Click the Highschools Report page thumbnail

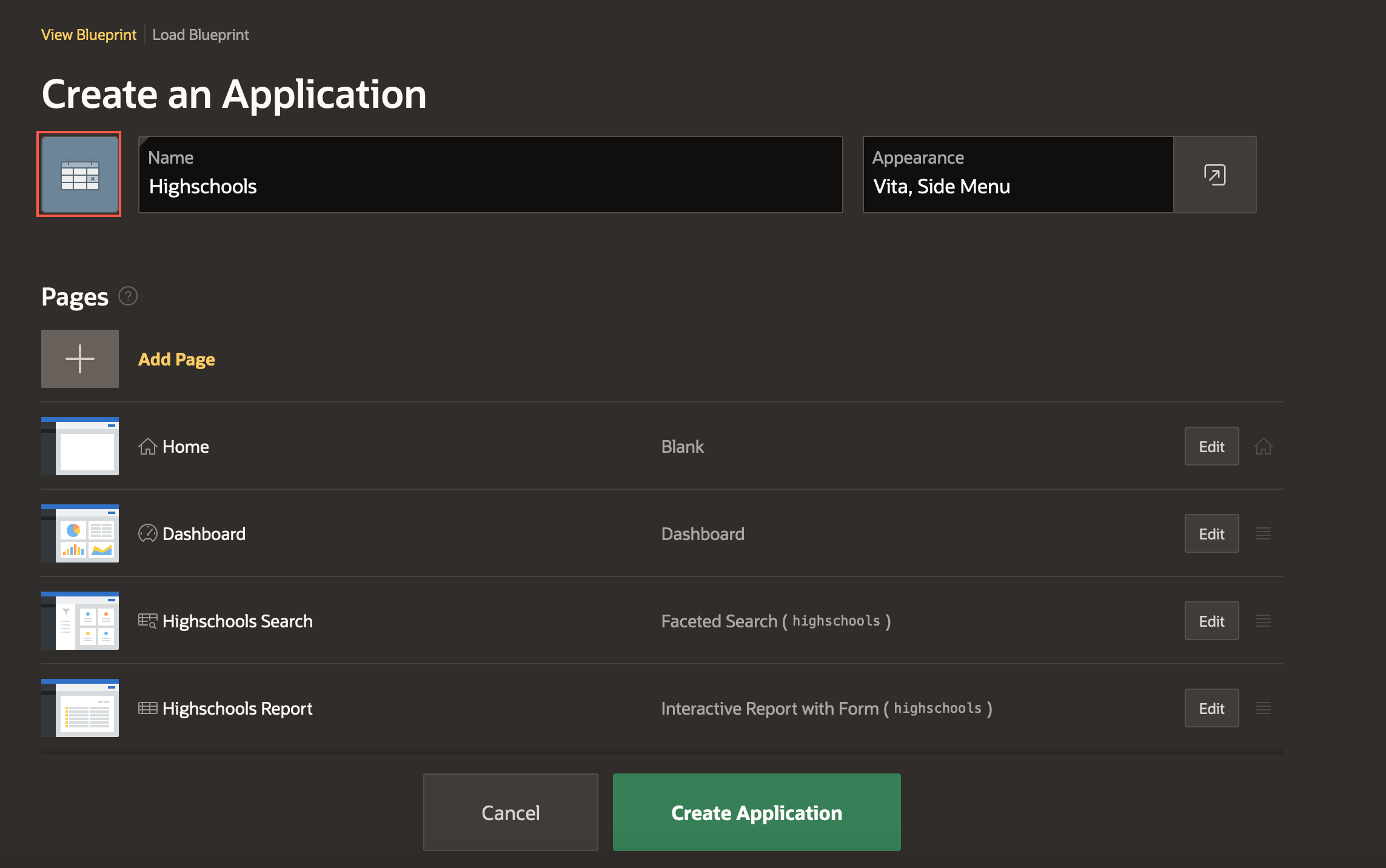(x=80, y=708)
